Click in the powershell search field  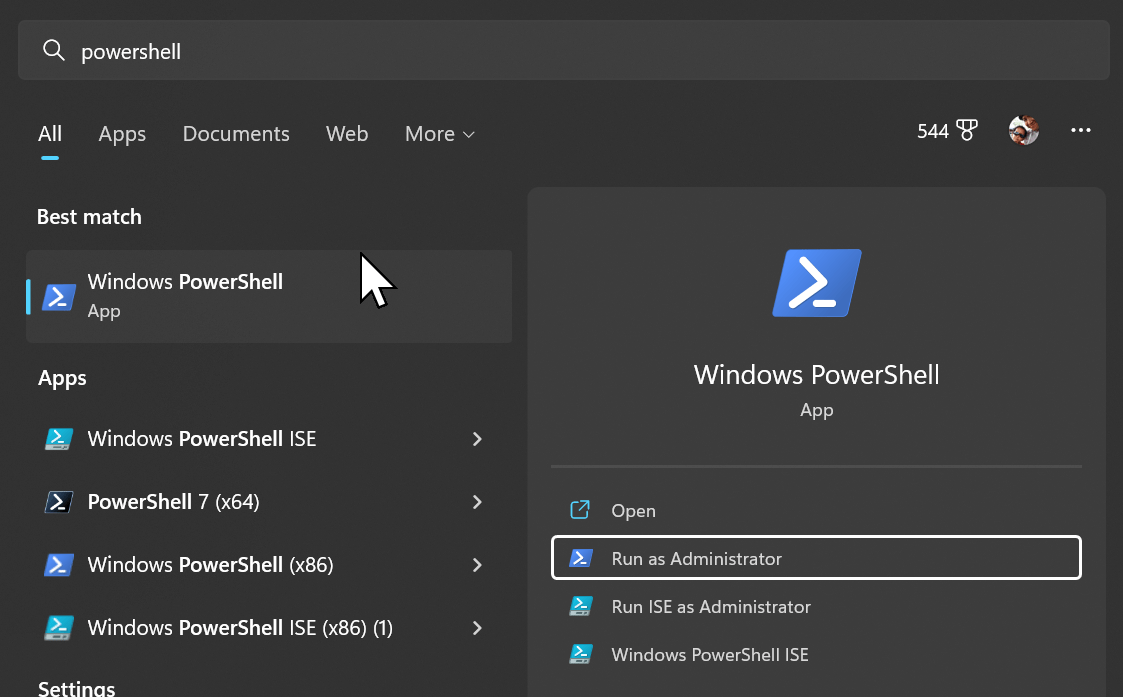pyautogui.click(x=564, y=50)
